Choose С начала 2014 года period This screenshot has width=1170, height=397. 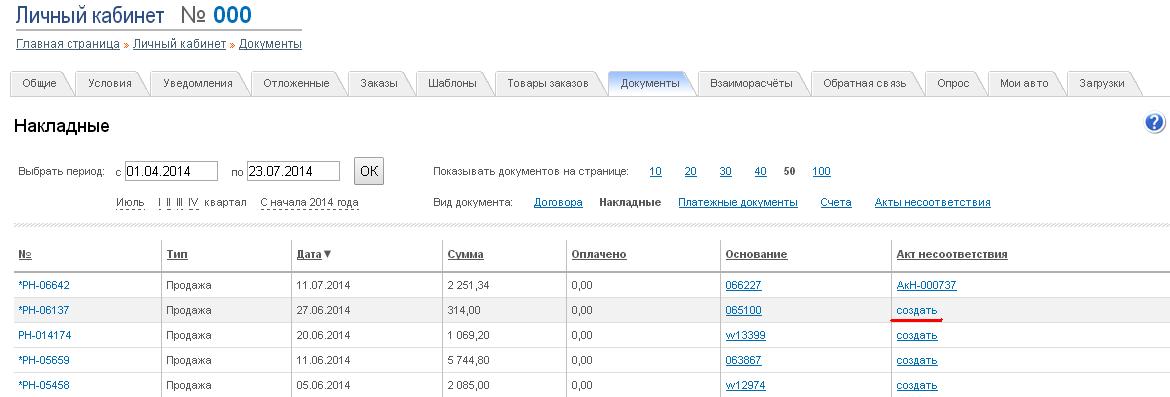pos(309,202)
